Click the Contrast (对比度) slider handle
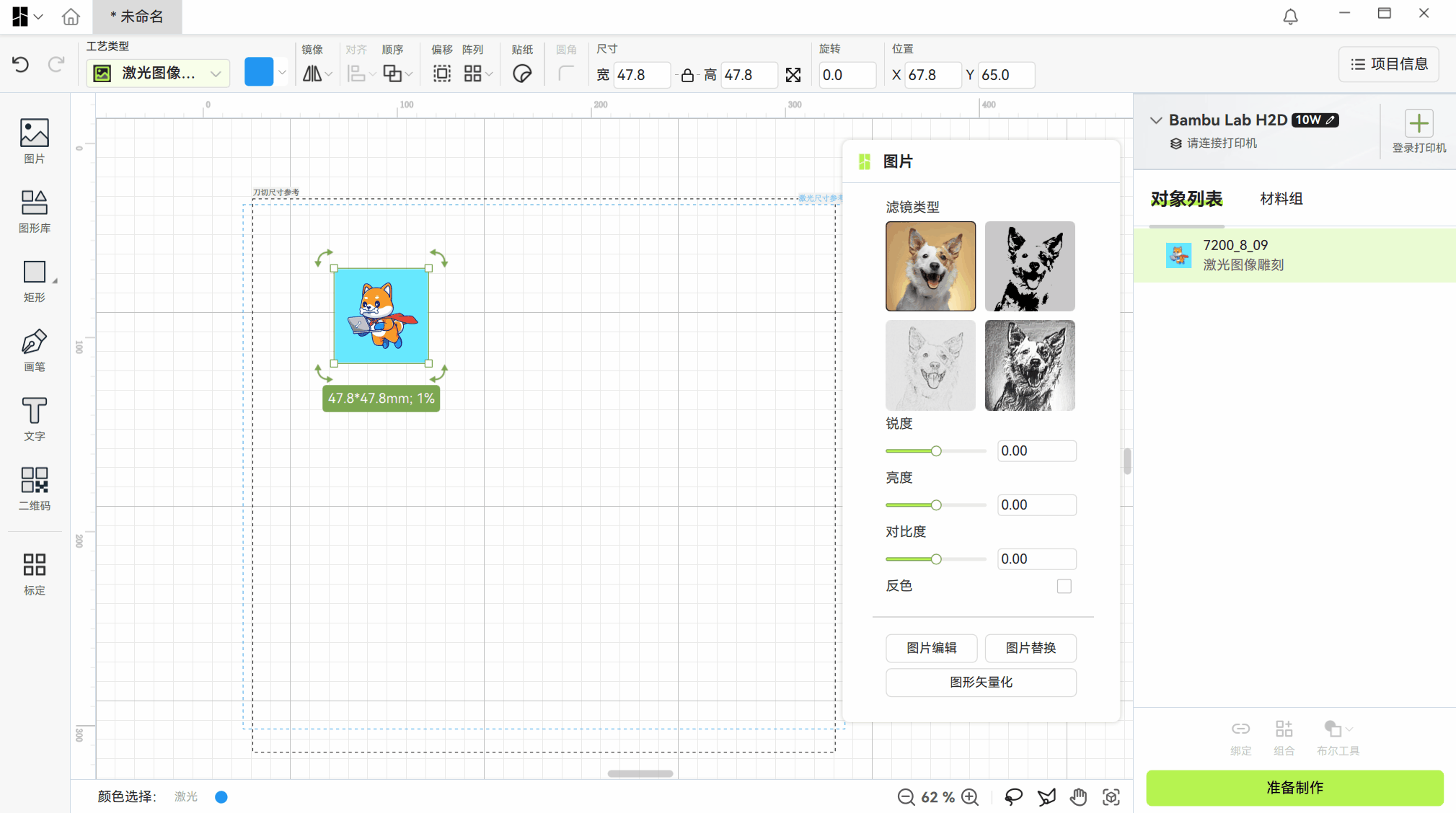This screenshot has width=1456, height=813. [x=936, y=559]
